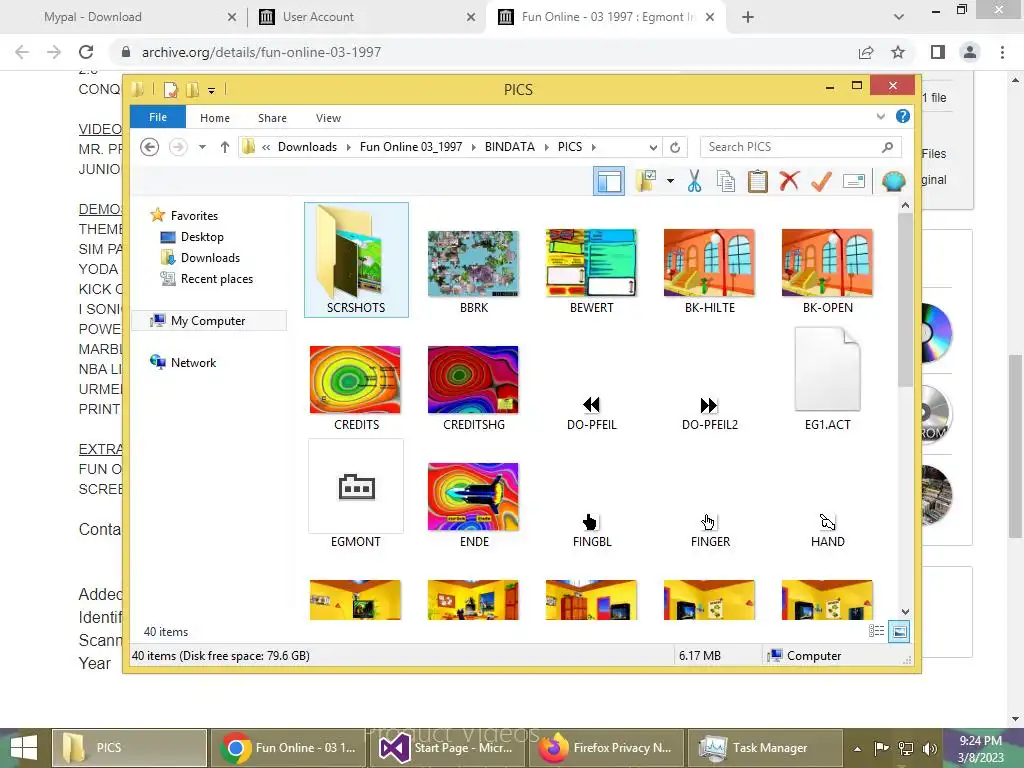The height and width of the screenshot is (768, 1024).
Task: Click Downloads in the address breadcrumb
Action: [x=308, y=147]
